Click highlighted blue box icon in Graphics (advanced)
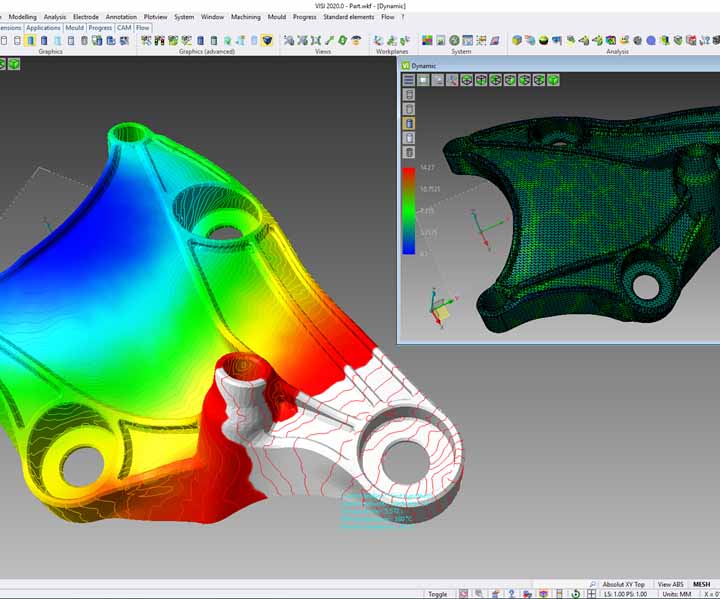Viewport: 720px width, 599px height. (267, 41)
